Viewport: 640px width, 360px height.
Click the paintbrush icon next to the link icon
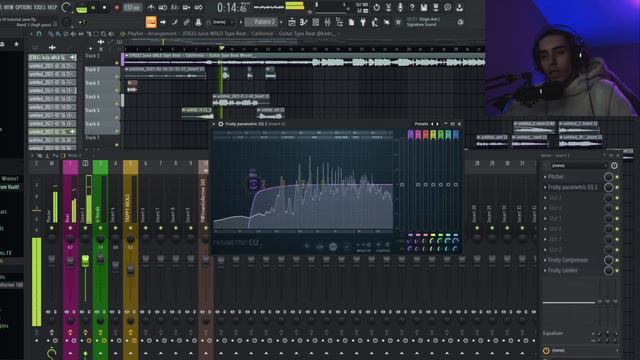point(175,22)
